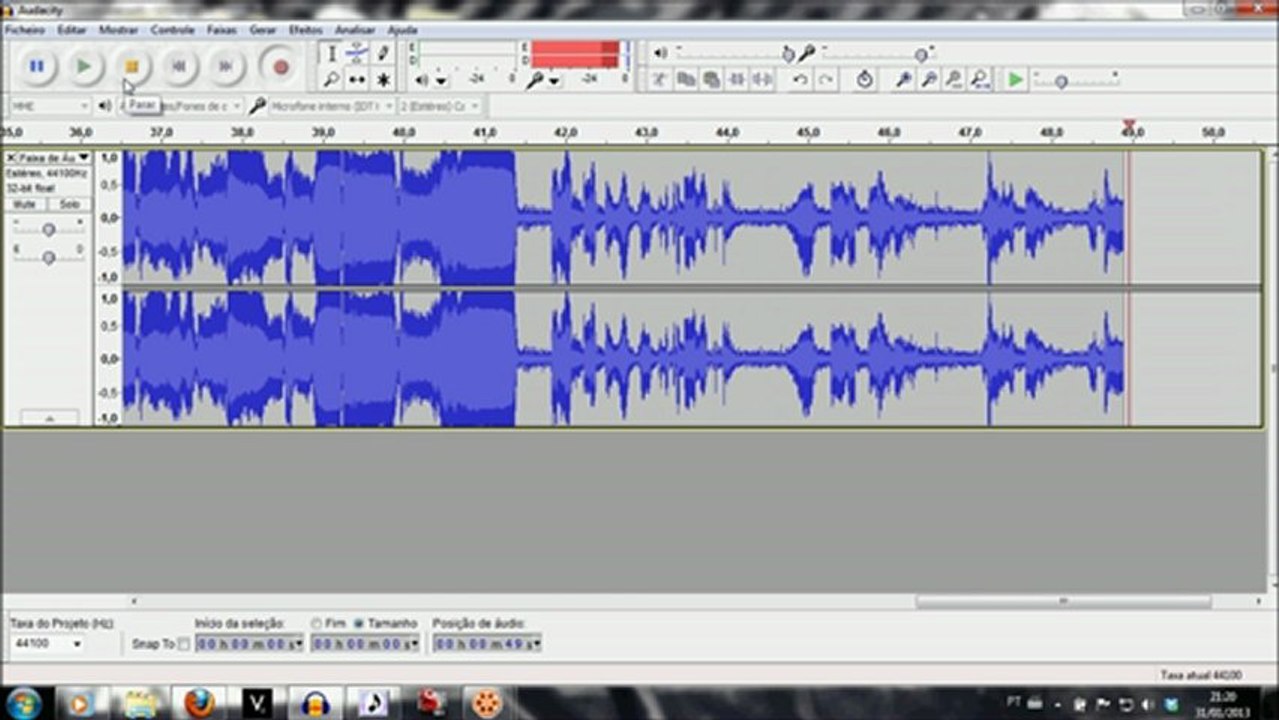Open the Mostrar menu

[119, 30]
